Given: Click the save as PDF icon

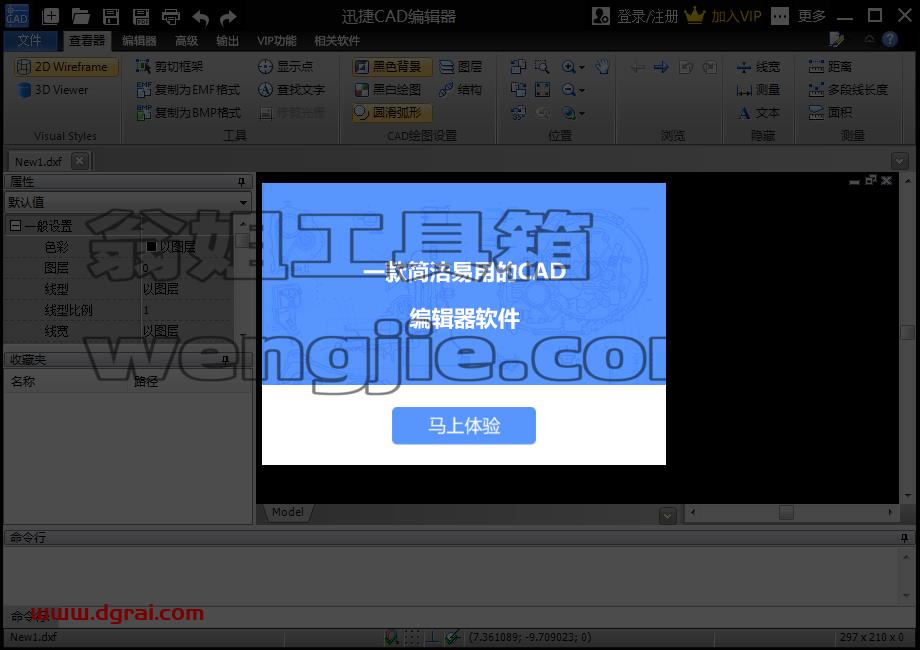Looking at the screenshot, I should coord(141,16).
